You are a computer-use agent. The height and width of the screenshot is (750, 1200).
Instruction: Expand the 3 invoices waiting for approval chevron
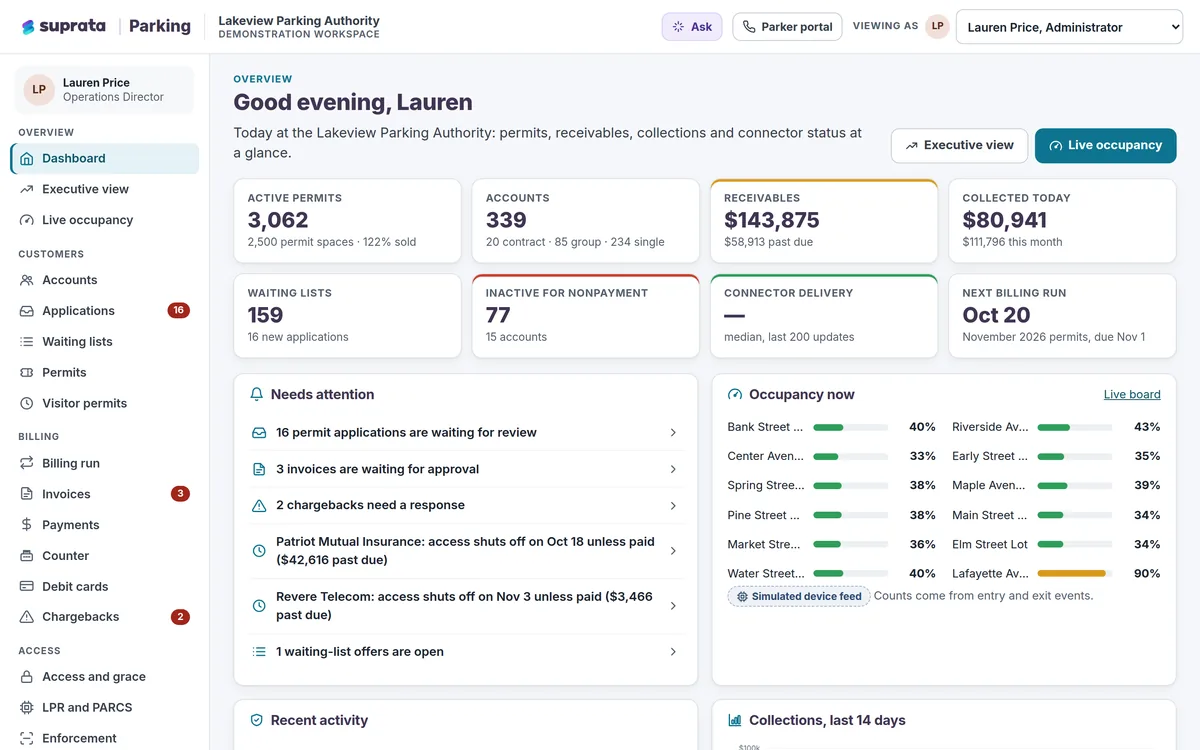point(673,469)
